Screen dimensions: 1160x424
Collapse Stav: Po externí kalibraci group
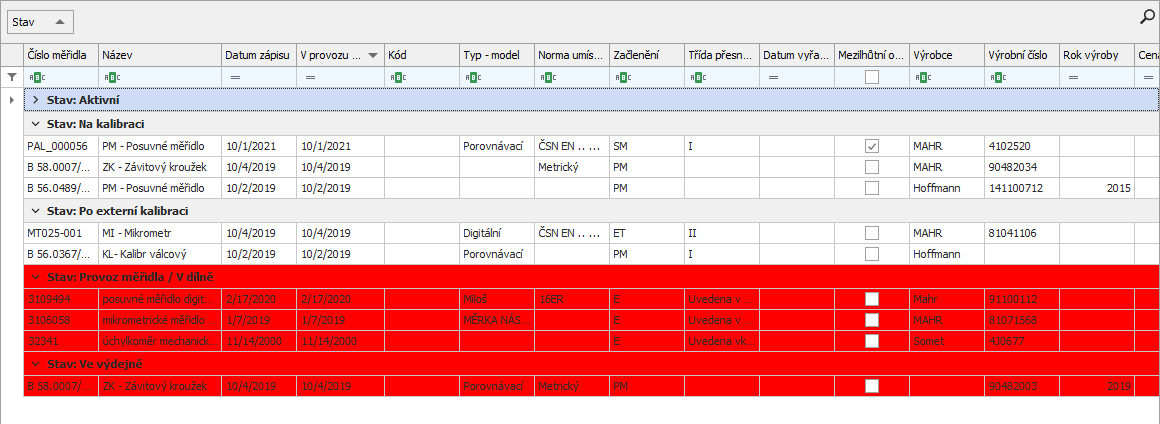[35, 211]
